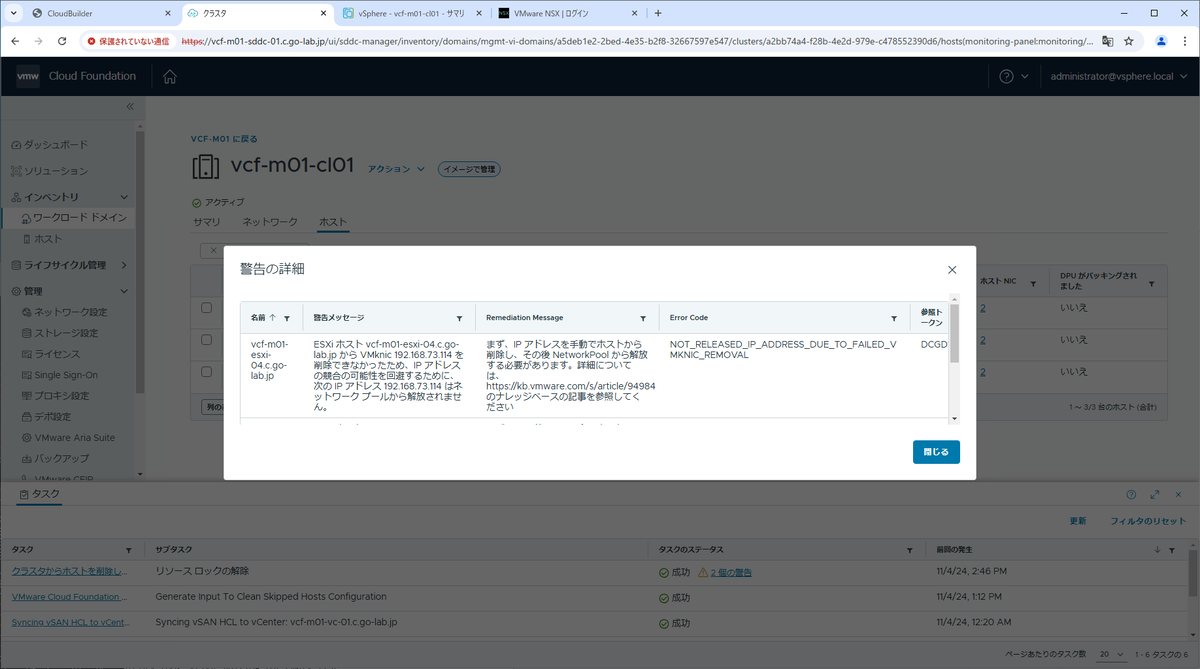Close the 警告の詳細 dialog with the X
Image resolution: width=1200 pixels, height=669 pixels.
(x=951, y=270)
